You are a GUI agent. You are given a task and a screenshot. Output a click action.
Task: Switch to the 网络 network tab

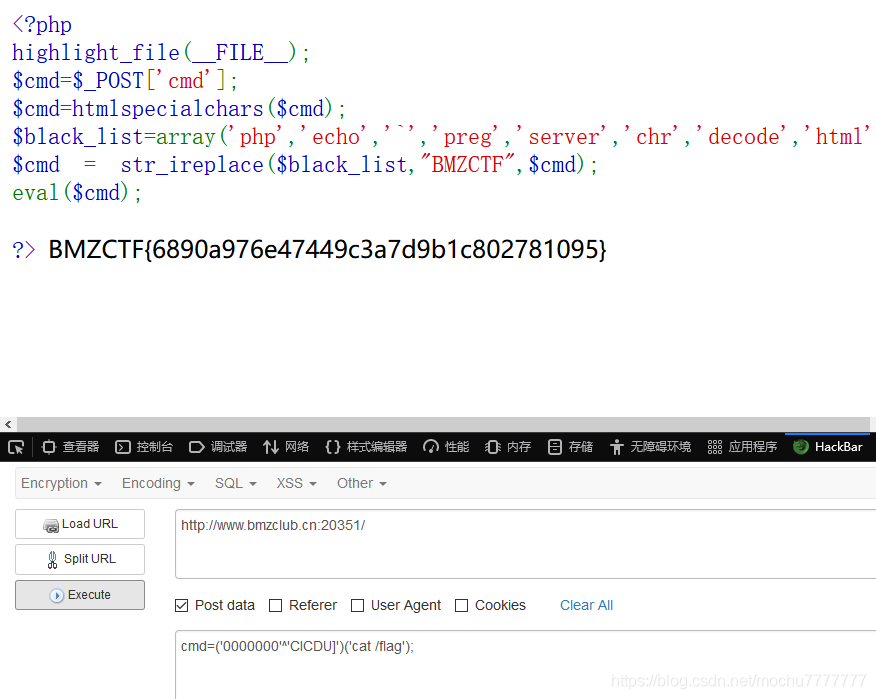coord(286,447)
